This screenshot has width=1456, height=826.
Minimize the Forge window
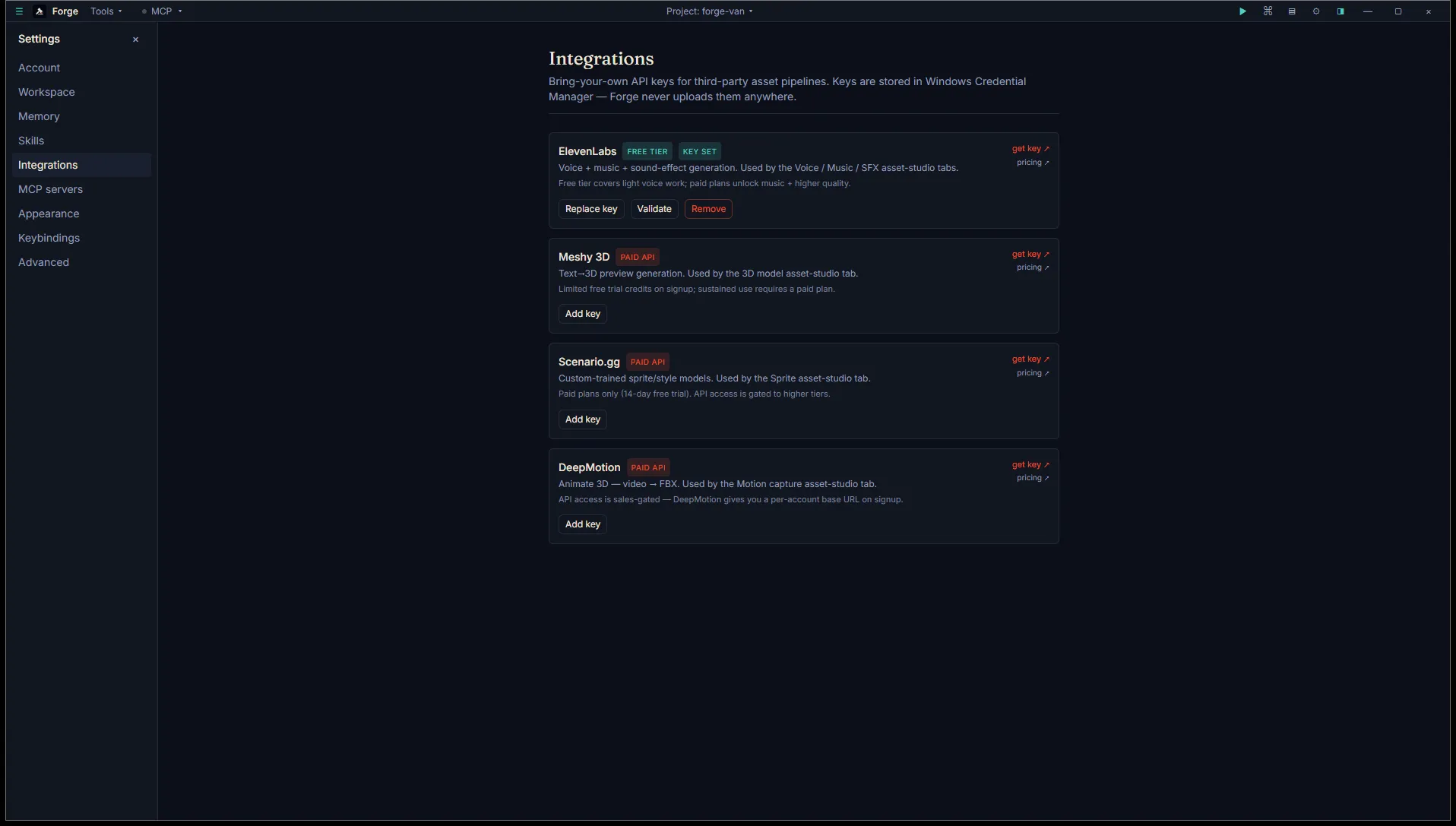[1368, 11]
